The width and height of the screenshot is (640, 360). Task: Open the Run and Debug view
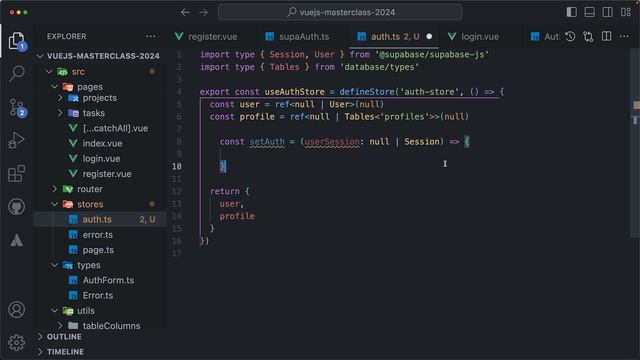pos(17,140)
